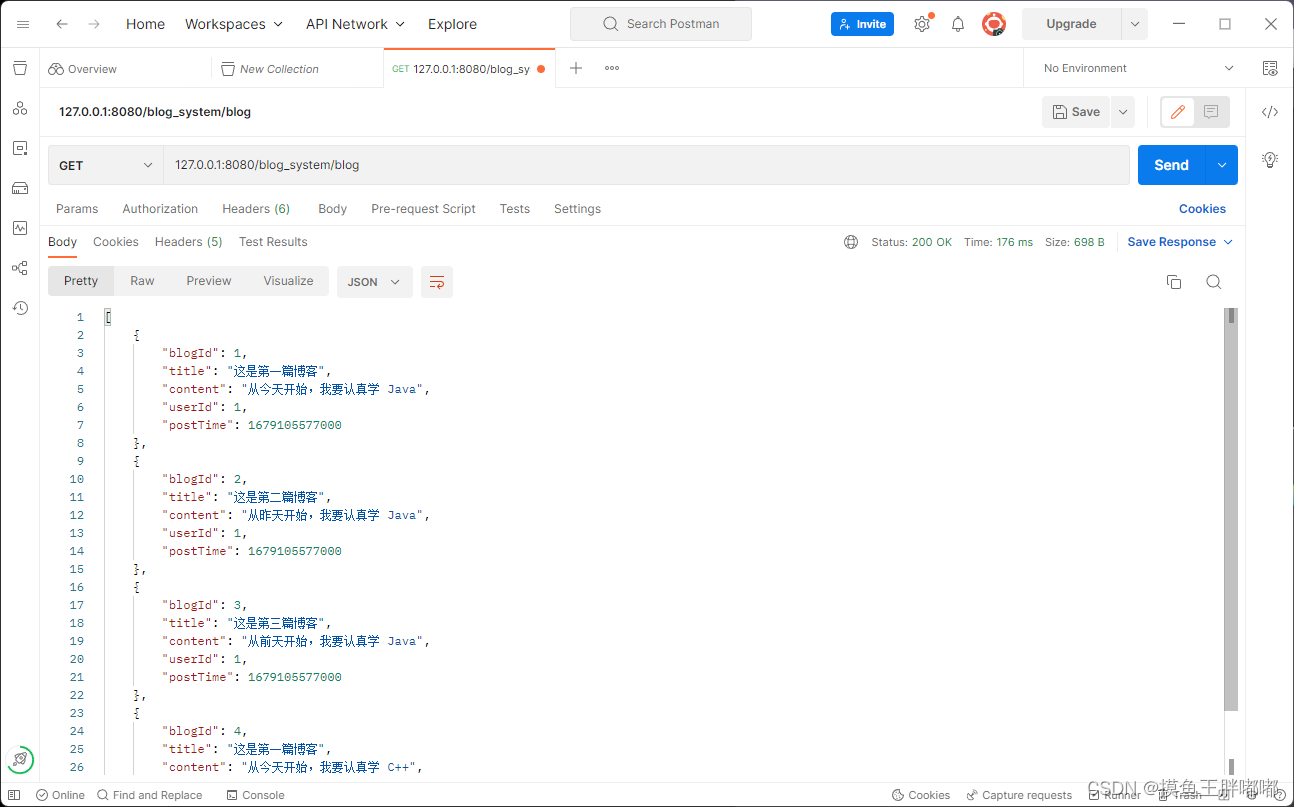Open the request Headers (6) tab
1294x807 pixels.
pos(256,209)
